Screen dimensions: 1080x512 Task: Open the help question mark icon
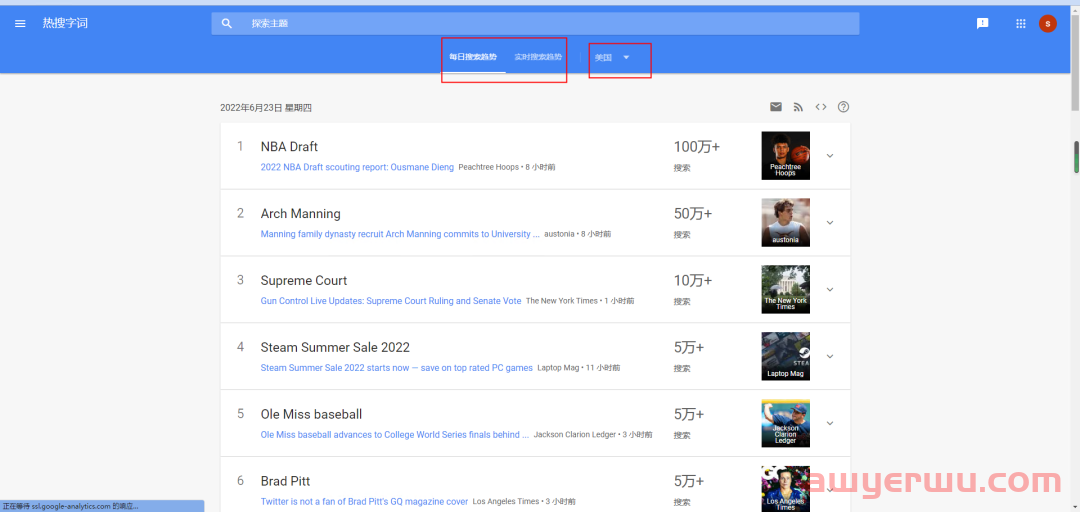click(x=843, y=107)
